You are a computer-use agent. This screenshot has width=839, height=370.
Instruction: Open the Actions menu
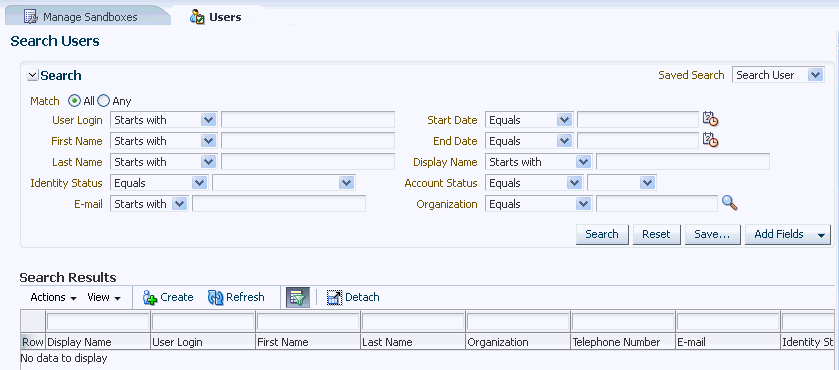54,297
